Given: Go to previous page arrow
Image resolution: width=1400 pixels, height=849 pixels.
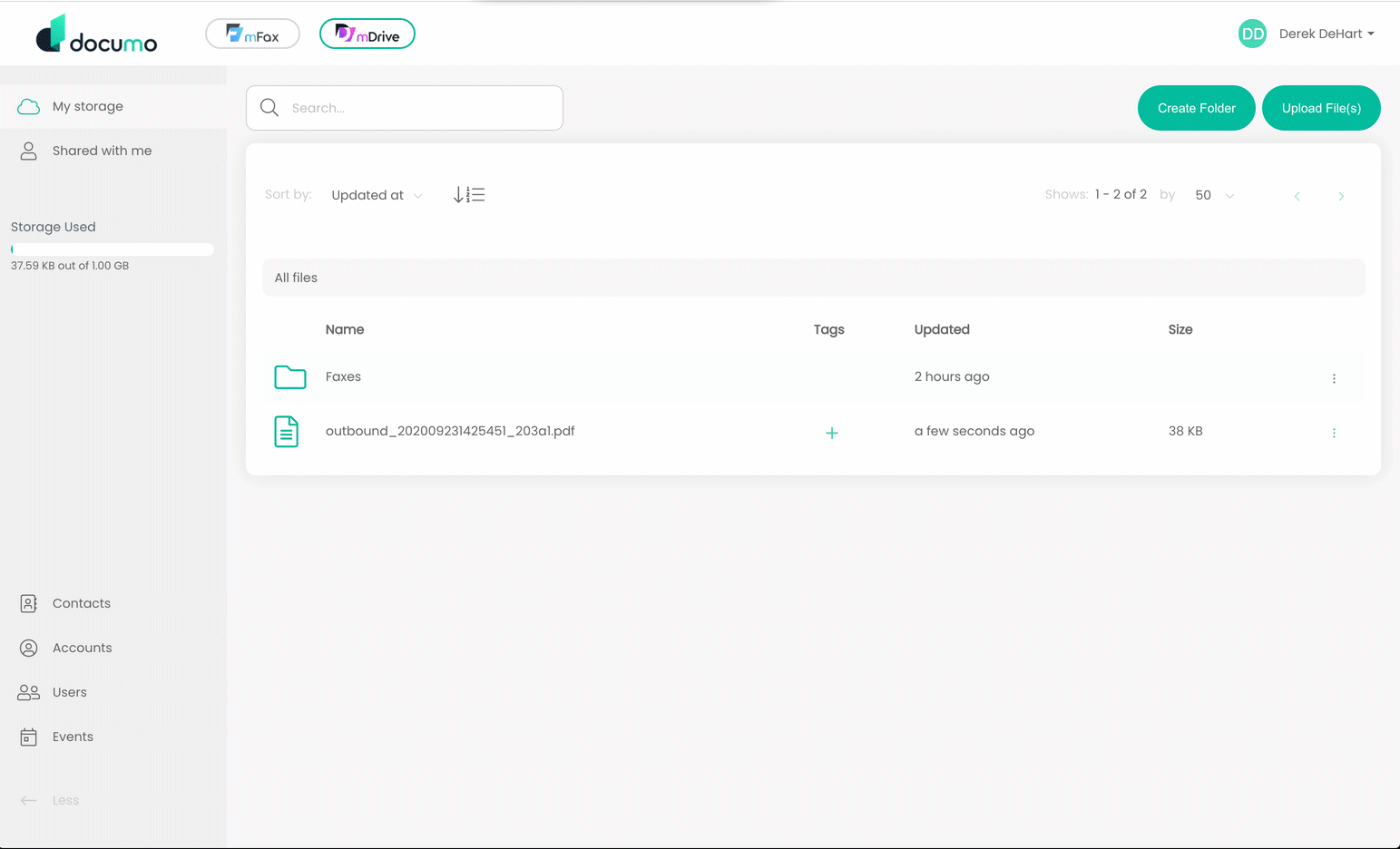Looking at the screenshot, I should (1297, 196).
